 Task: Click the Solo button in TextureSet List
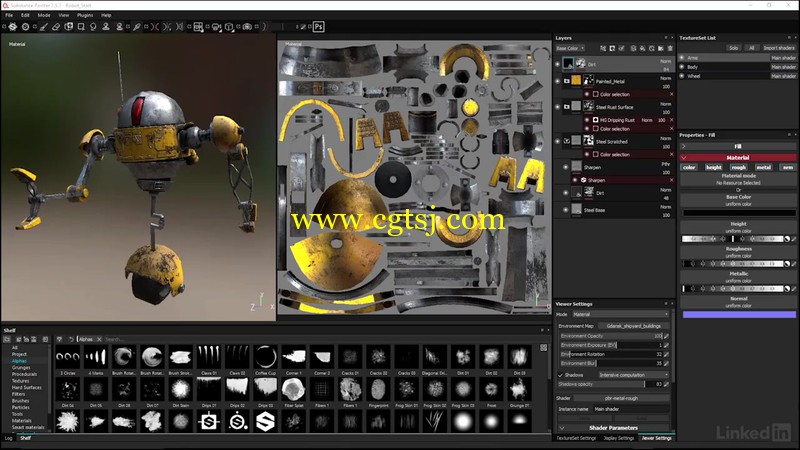pos(734,48)
